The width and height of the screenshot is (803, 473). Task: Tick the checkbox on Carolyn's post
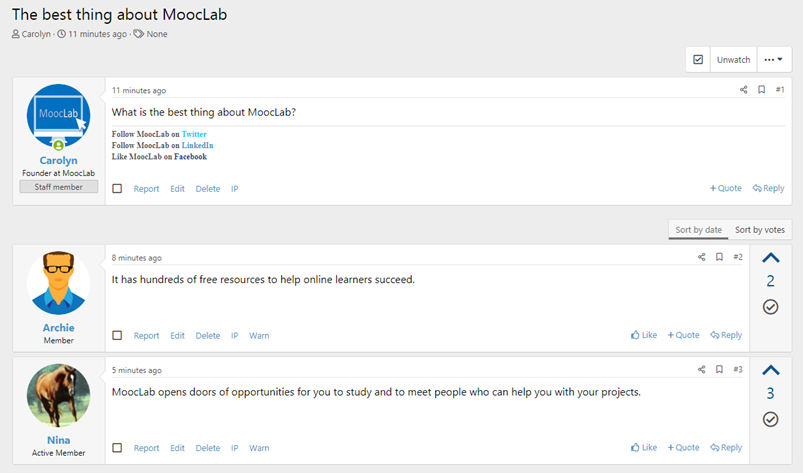(117, 188)
